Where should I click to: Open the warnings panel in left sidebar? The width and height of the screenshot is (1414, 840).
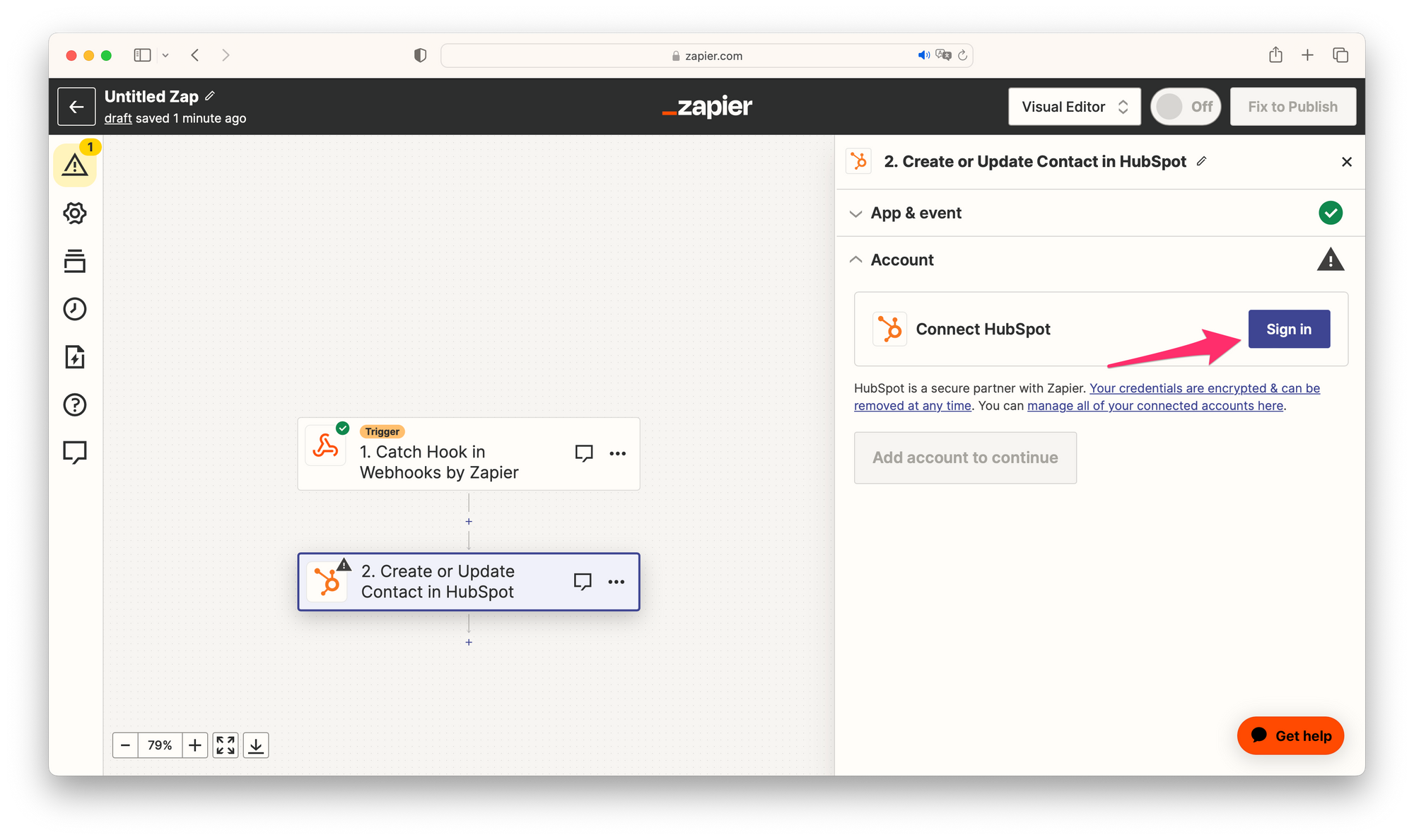(75, 165)
